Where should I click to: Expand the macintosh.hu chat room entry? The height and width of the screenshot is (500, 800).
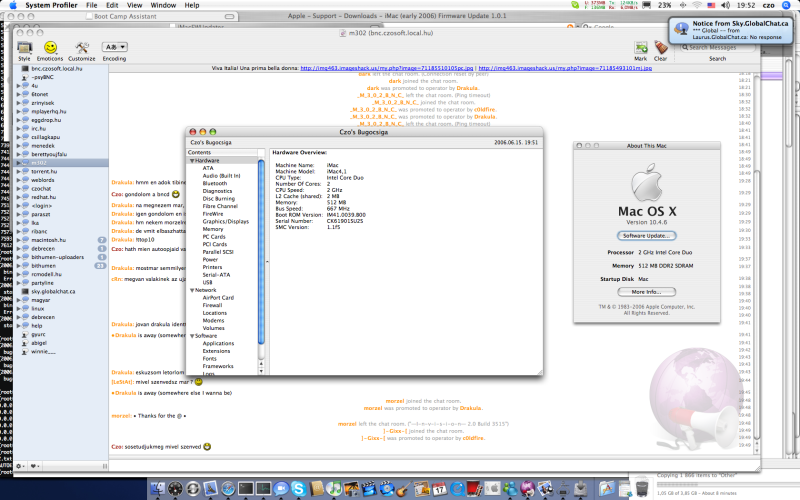(18, 240)
